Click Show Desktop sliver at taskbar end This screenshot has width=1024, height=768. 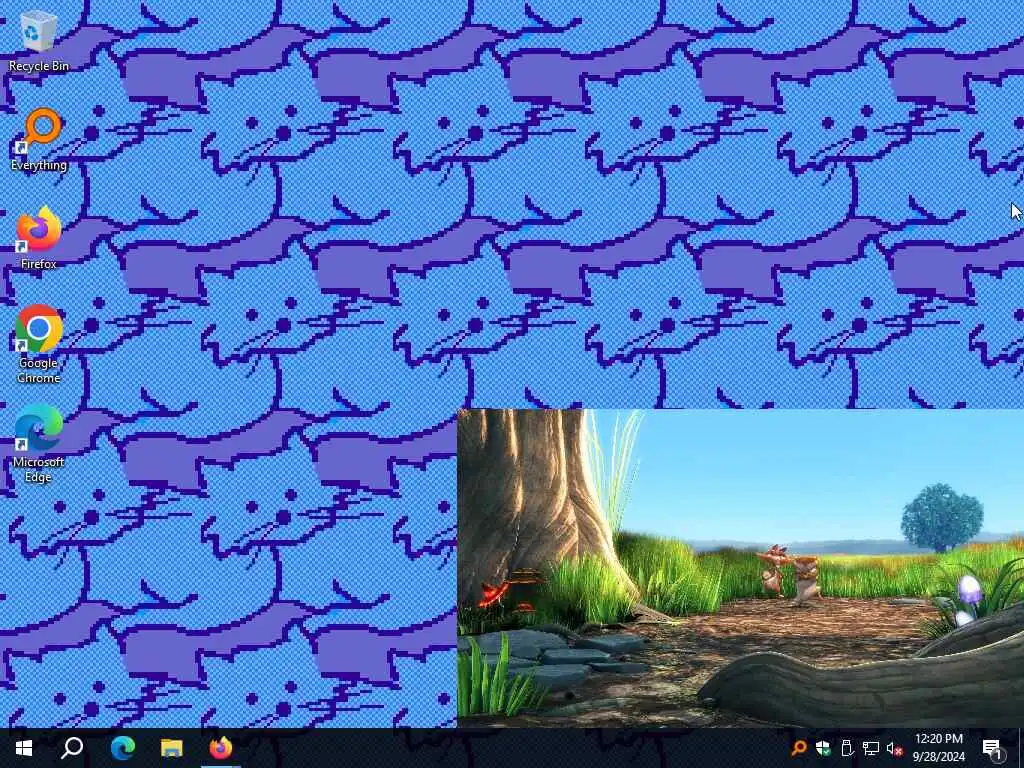pyautogui.click(x=1021, y=748)
